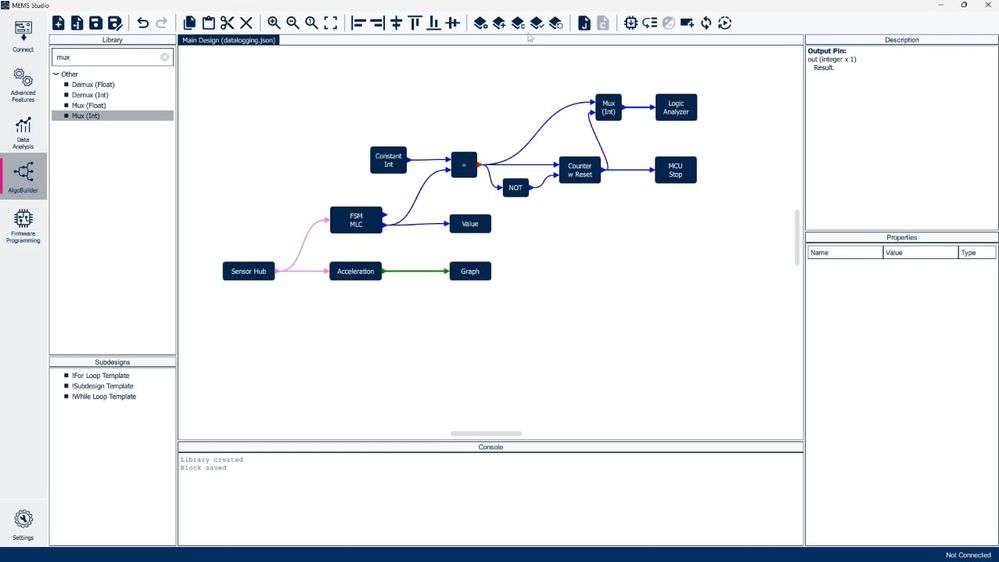Select !For Loop Template subdesign
999x562 pixels.
tap(100, 376)
